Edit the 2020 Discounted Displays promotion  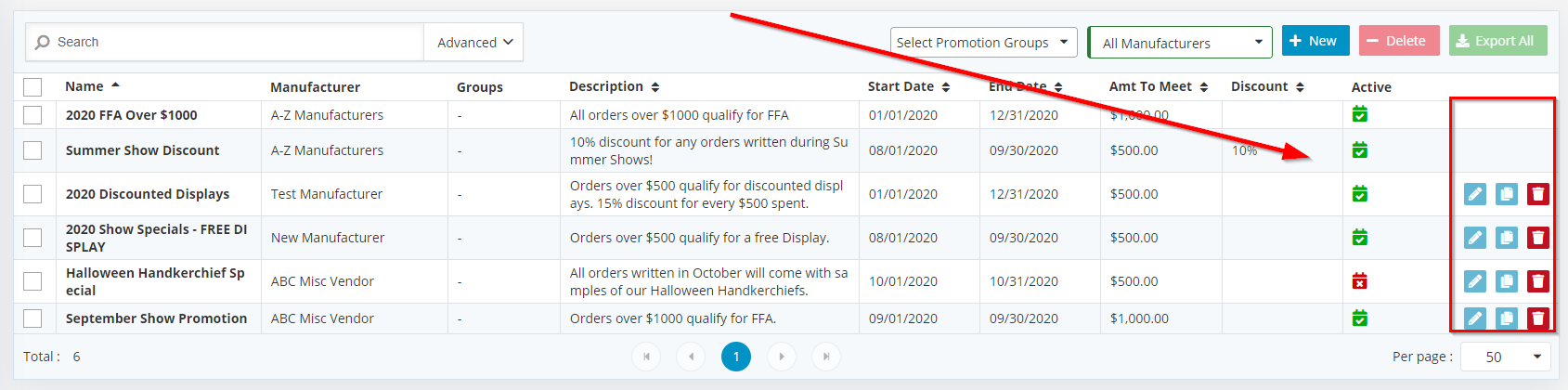pyautogui.click(x=1475, y=194)
